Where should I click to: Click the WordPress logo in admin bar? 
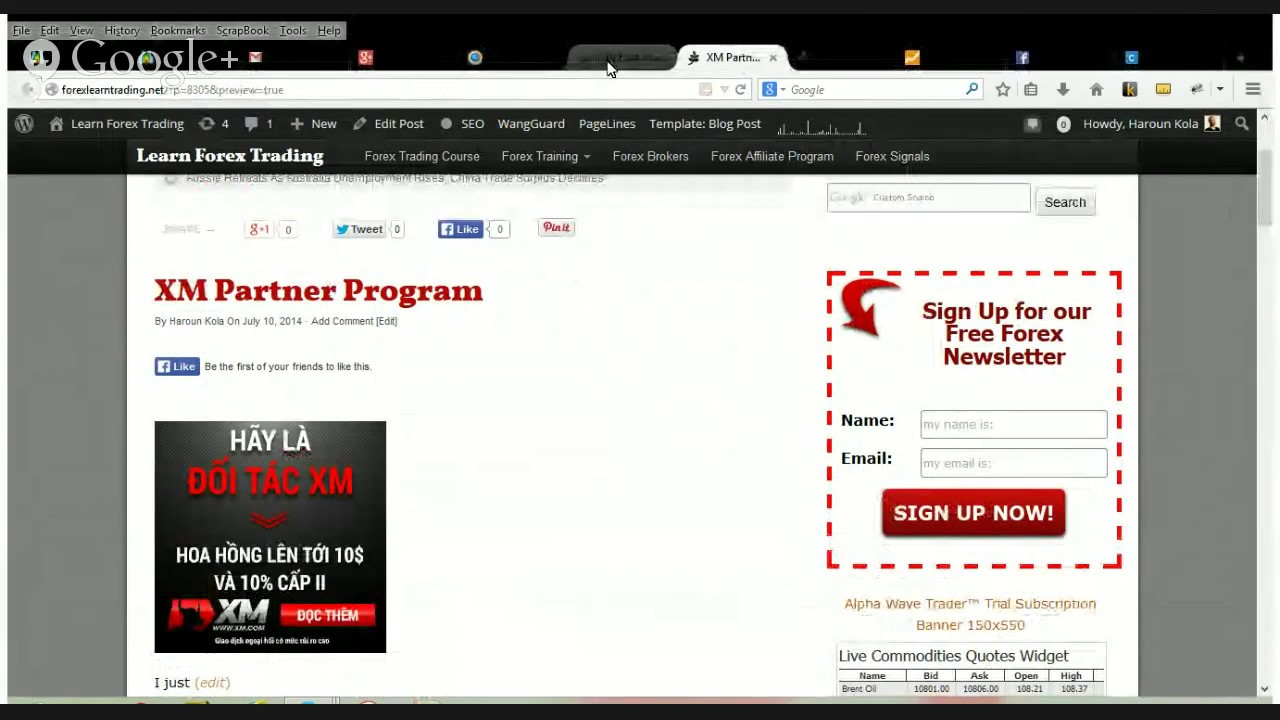[25, 124]
